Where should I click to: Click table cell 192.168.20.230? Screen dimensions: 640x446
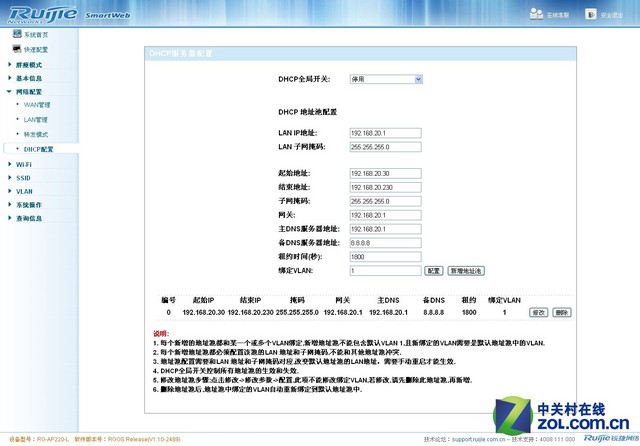coord(250,313)
